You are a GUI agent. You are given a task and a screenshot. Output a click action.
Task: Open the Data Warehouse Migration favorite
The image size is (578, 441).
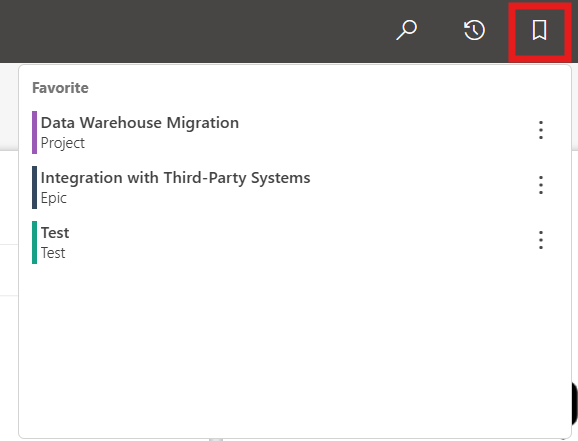click(140, 123)
